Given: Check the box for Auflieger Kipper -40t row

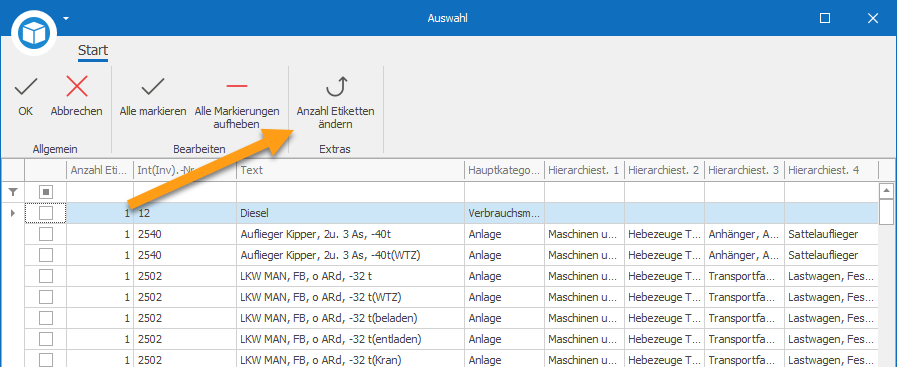Looking at the screenshot, I should tap(46, 234).
